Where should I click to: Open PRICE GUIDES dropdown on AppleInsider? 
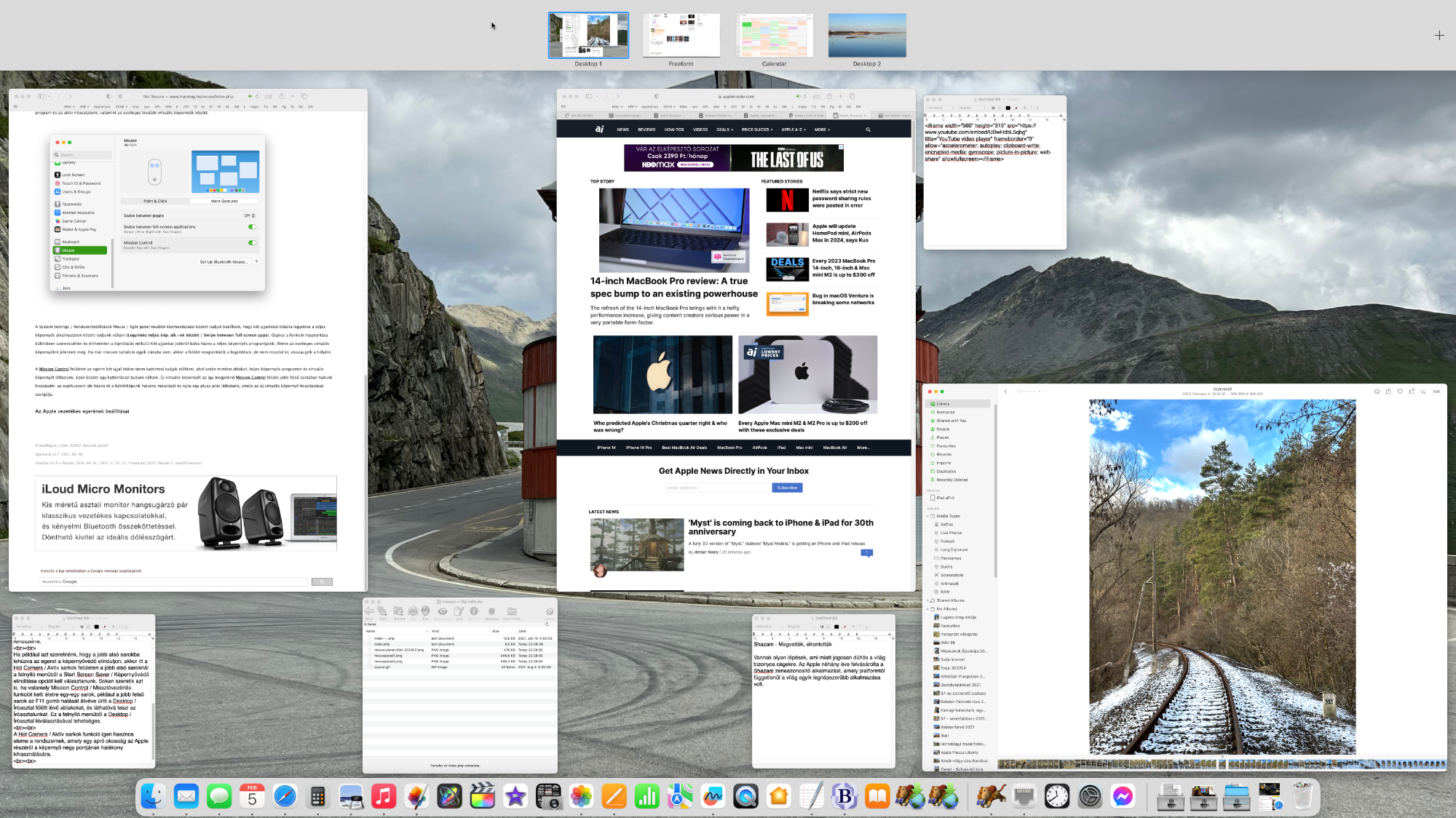pyautogui.click(x=757, y=130)
